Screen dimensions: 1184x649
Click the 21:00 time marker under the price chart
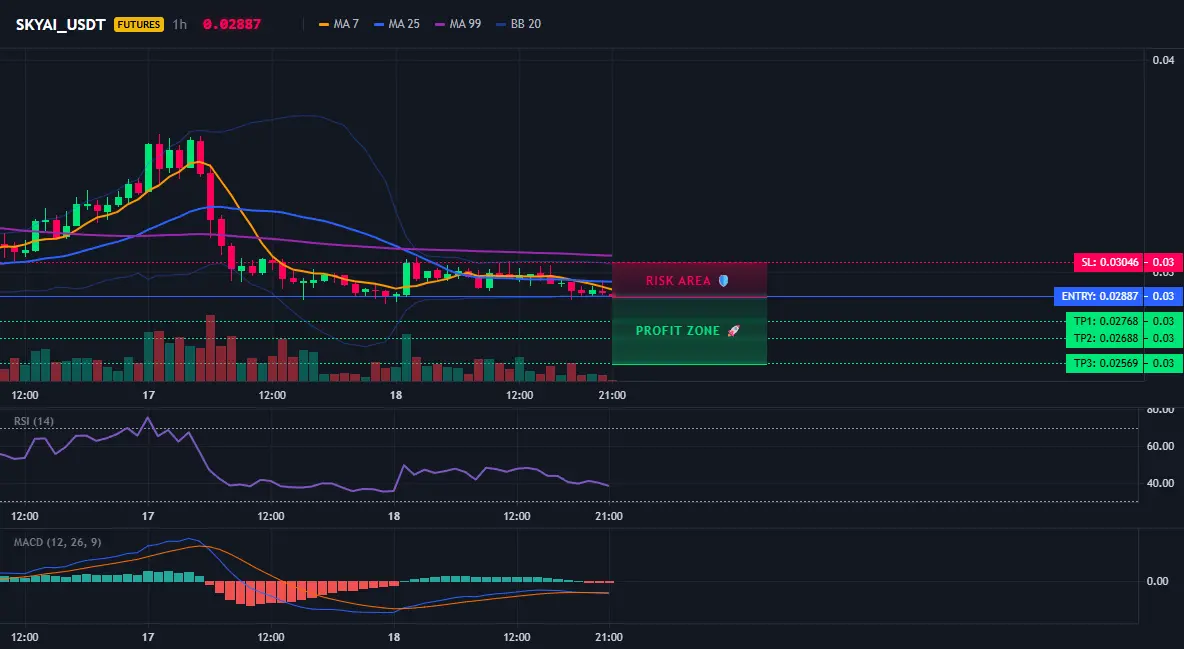tap(612, 395)
